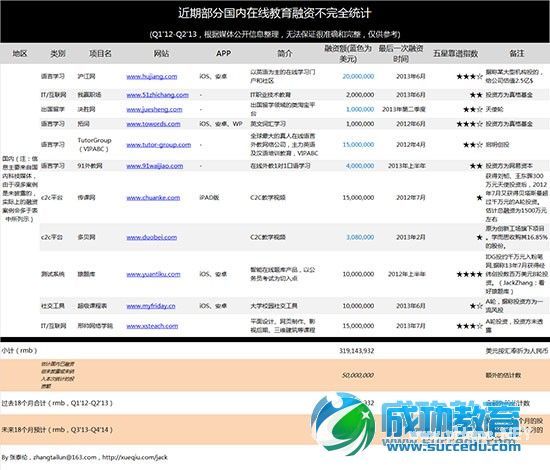Click the www.91waijiao.com link
550x470 pixels.
tap(155, 166)
